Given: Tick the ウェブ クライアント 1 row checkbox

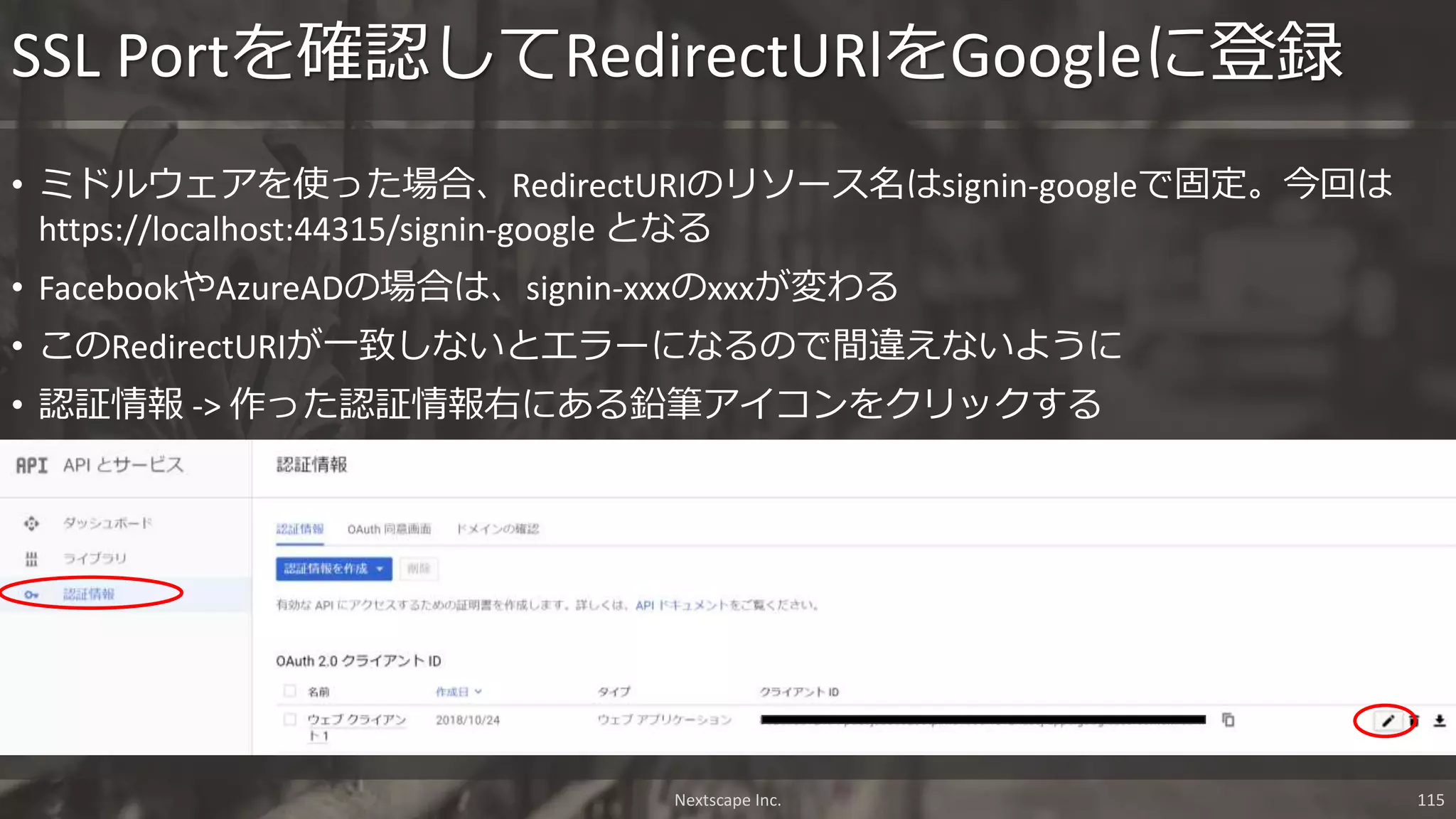Looking at the screenshot, I should point(289,719).
